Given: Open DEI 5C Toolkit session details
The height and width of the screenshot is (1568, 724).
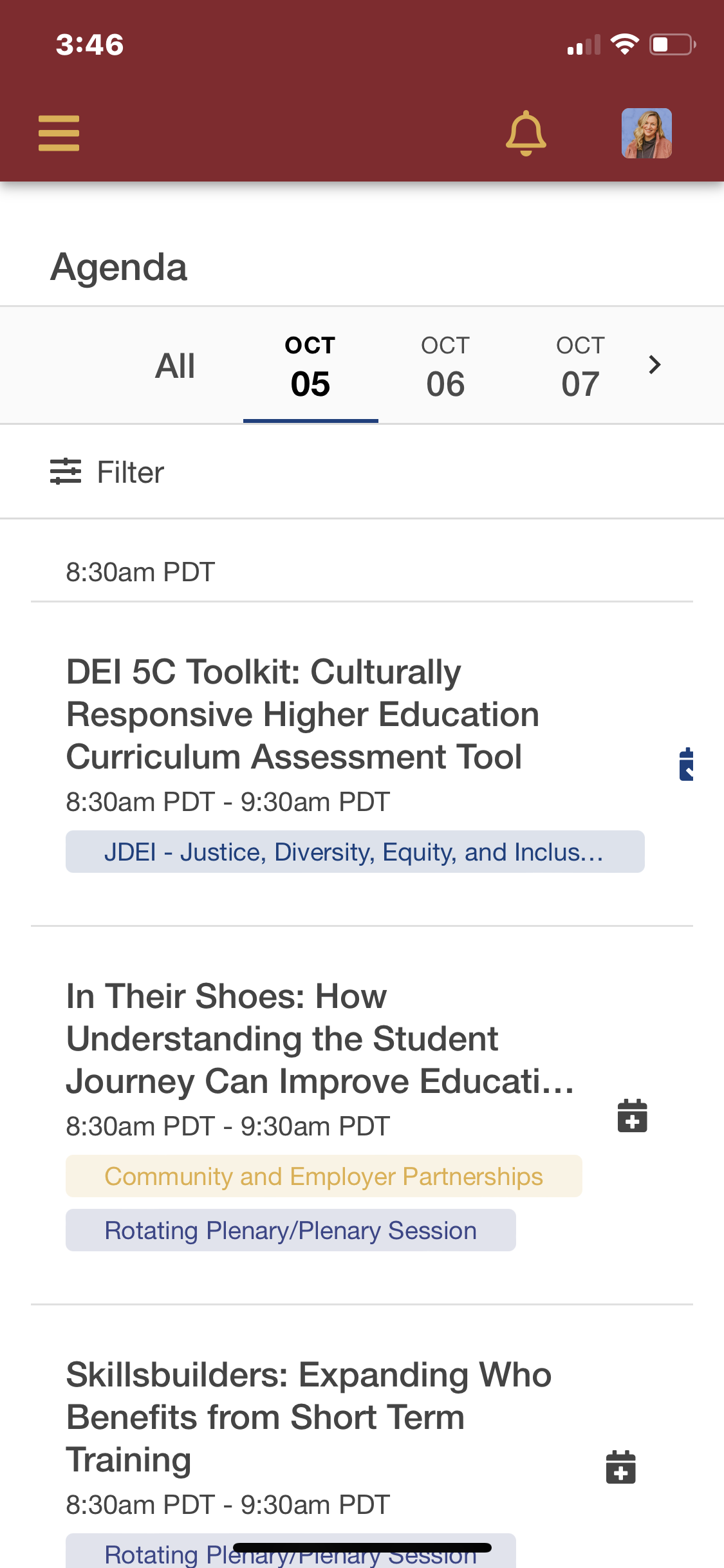Looking at the screenshot, I should click(302, 714).
